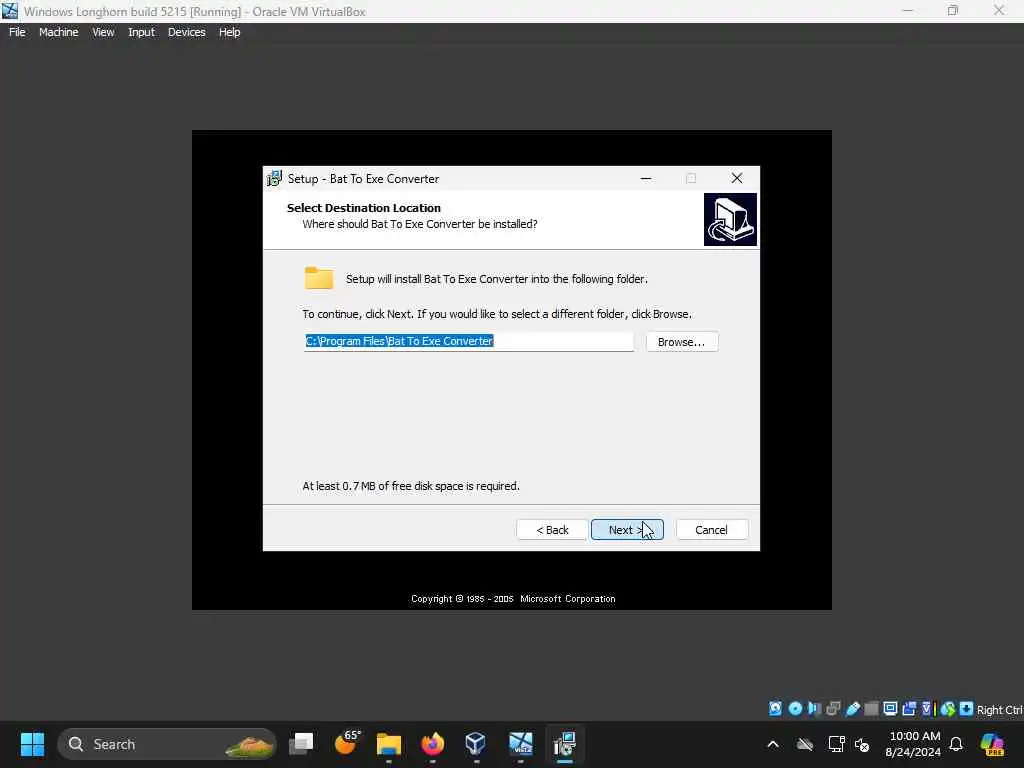Click the destination folder path field
This screenshot has width=1024, height=768.
pyautogui.click(x=469, y=341)
